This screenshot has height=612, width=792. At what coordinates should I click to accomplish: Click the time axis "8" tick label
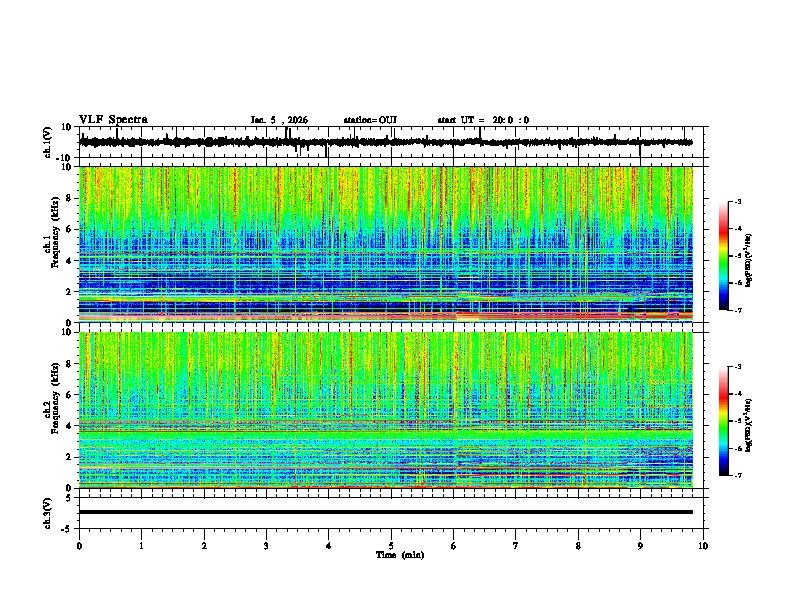click(578, 546)
